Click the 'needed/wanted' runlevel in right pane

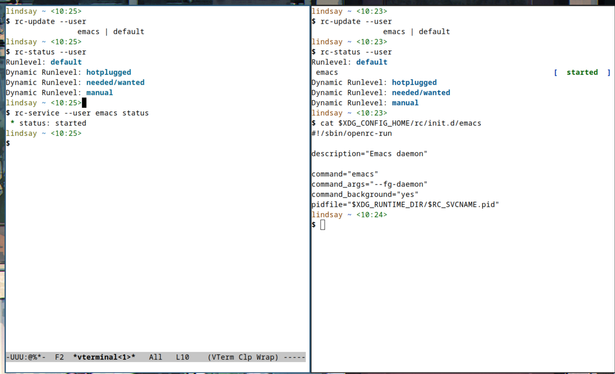(x=421, y=93)
